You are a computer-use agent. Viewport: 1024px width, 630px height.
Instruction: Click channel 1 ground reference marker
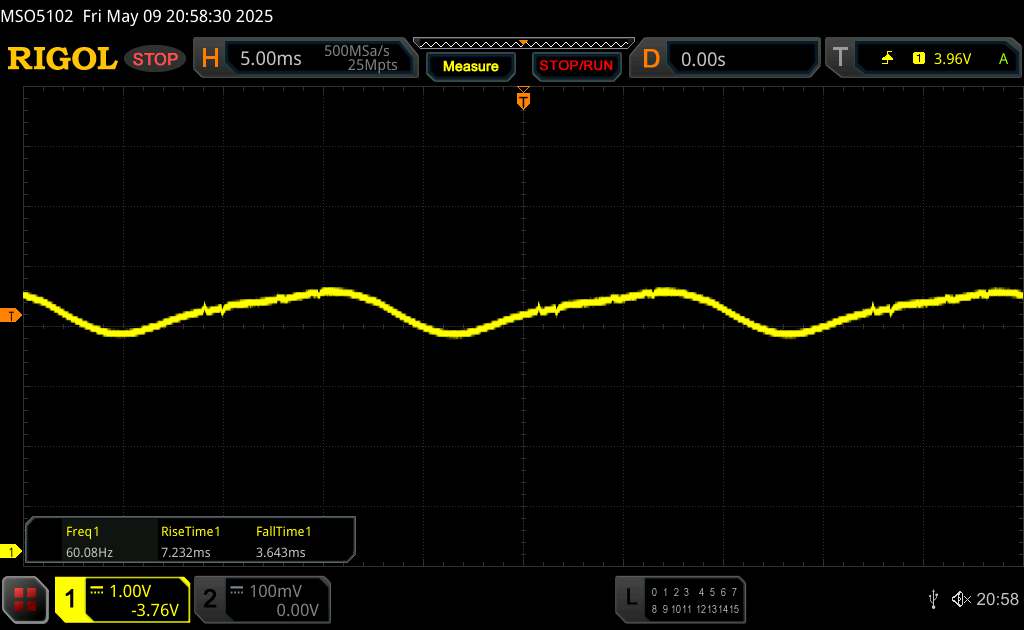click(11, 551)
